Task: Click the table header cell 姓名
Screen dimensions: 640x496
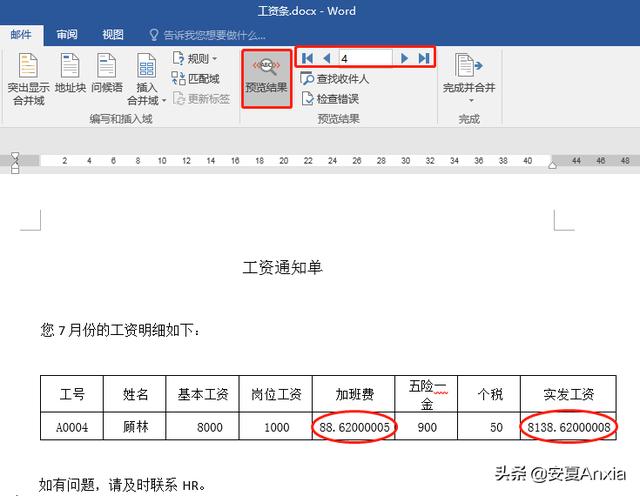Action: pyautogui.click(x=135, y=394)
